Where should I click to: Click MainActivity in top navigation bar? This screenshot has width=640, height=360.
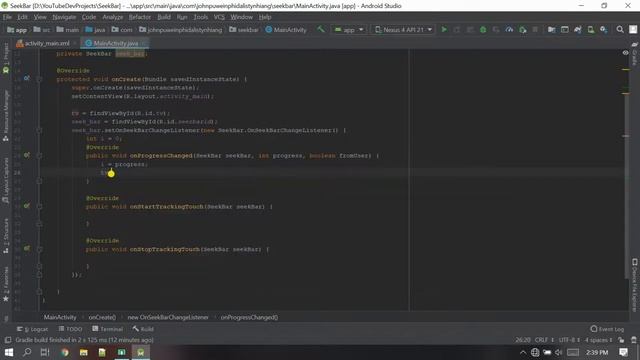click(286, 30)
